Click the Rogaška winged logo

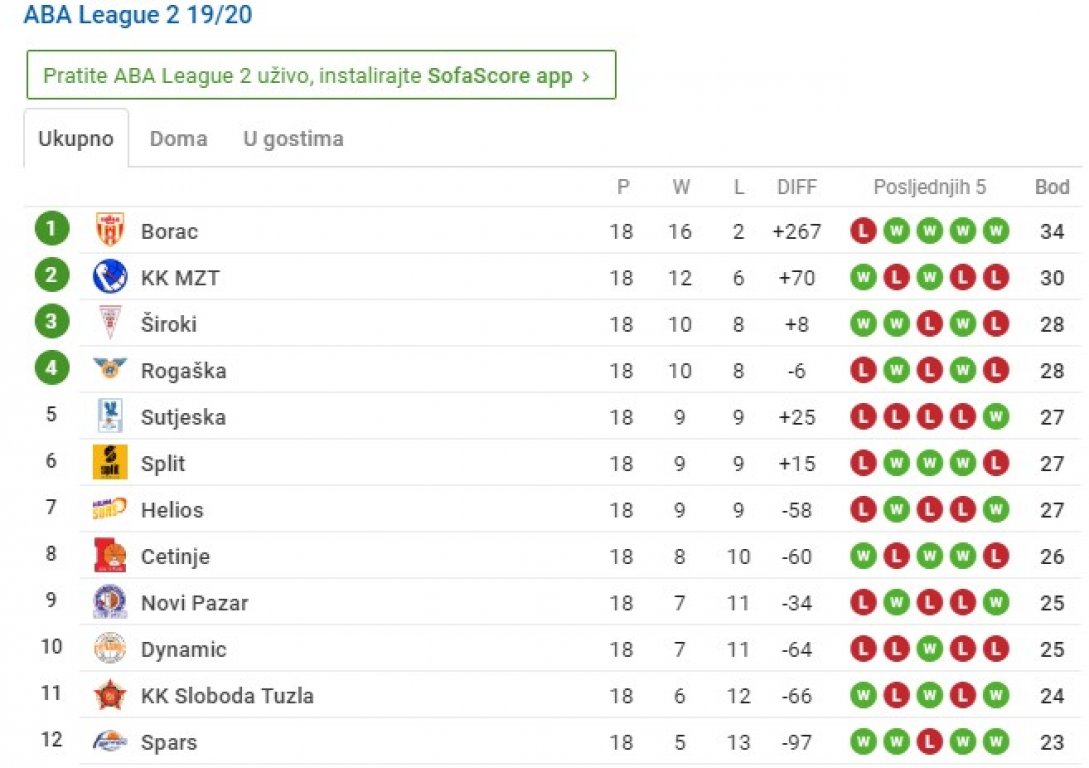110,368
